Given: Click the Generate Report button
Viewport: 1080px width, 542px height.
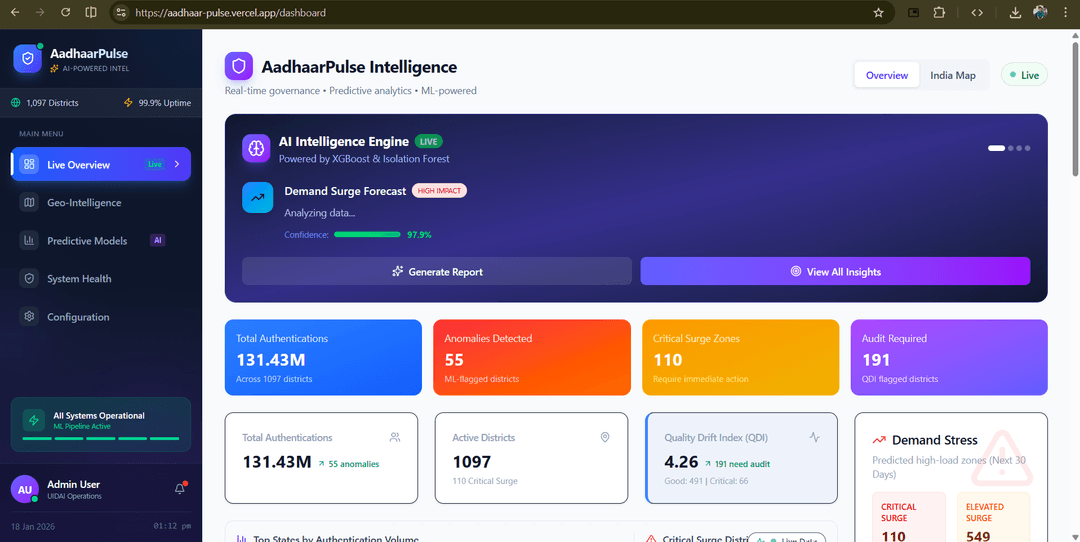Looking at the screenshot, I should click(437, 271).
